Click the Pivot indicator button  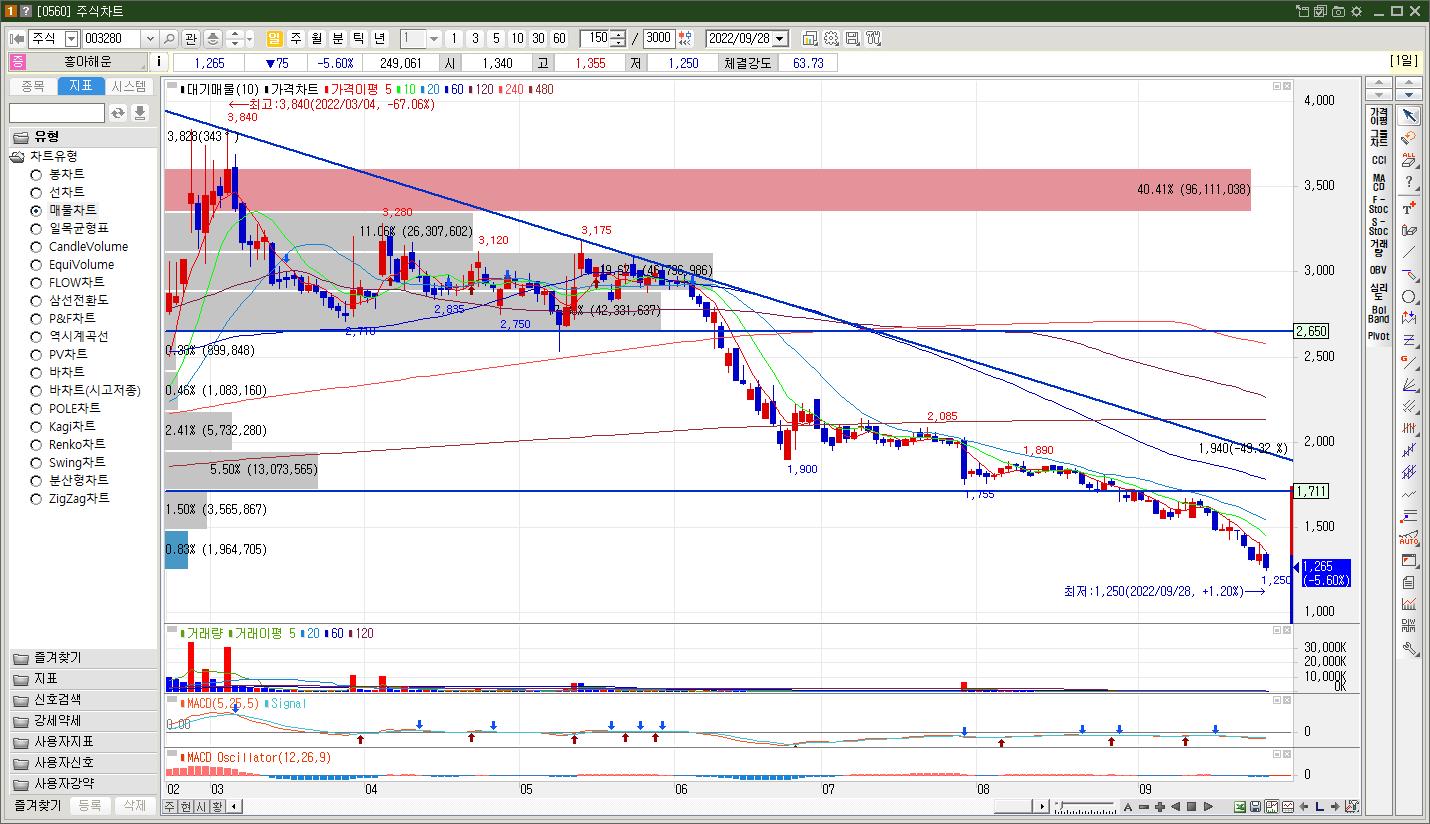[x=1379, y=336]
